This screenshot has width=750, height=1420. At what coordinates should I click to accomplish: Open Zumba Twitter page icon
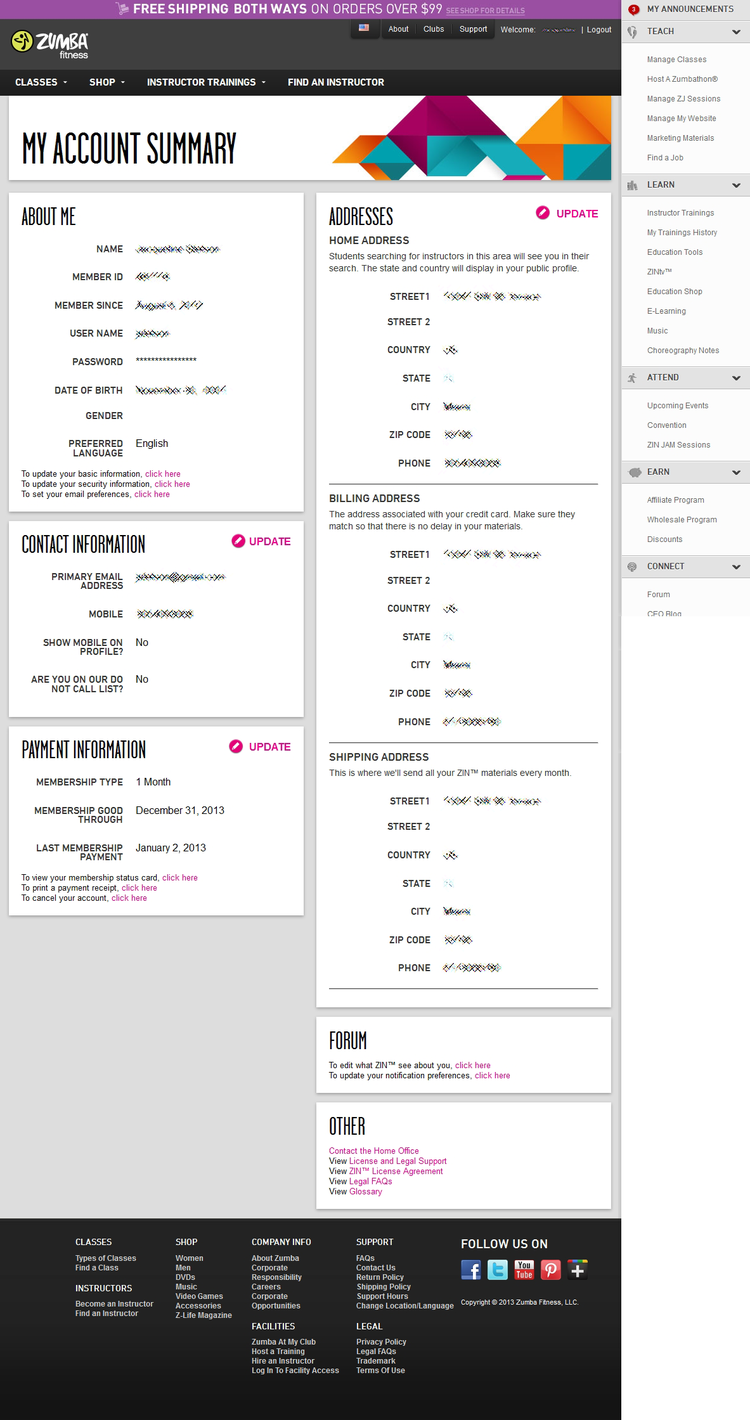click(498, 1269)
